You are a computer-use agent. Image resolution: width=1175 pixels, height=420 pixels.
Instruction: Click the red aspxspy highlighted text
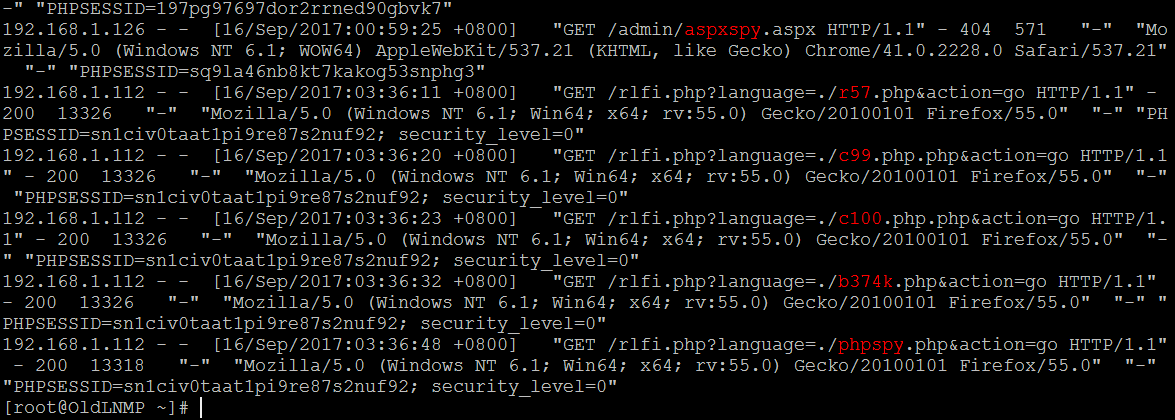(723, 31)
